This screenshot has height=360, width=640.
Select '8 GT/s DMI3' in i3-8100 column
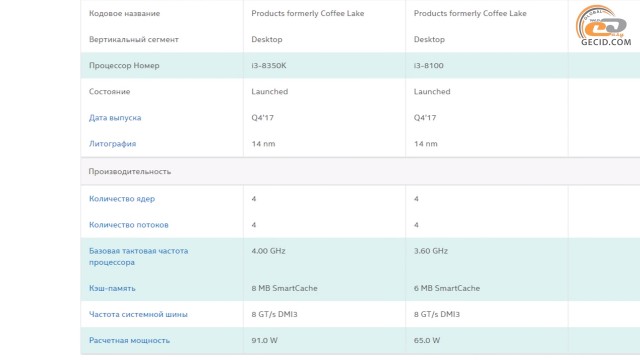(437, 314)
